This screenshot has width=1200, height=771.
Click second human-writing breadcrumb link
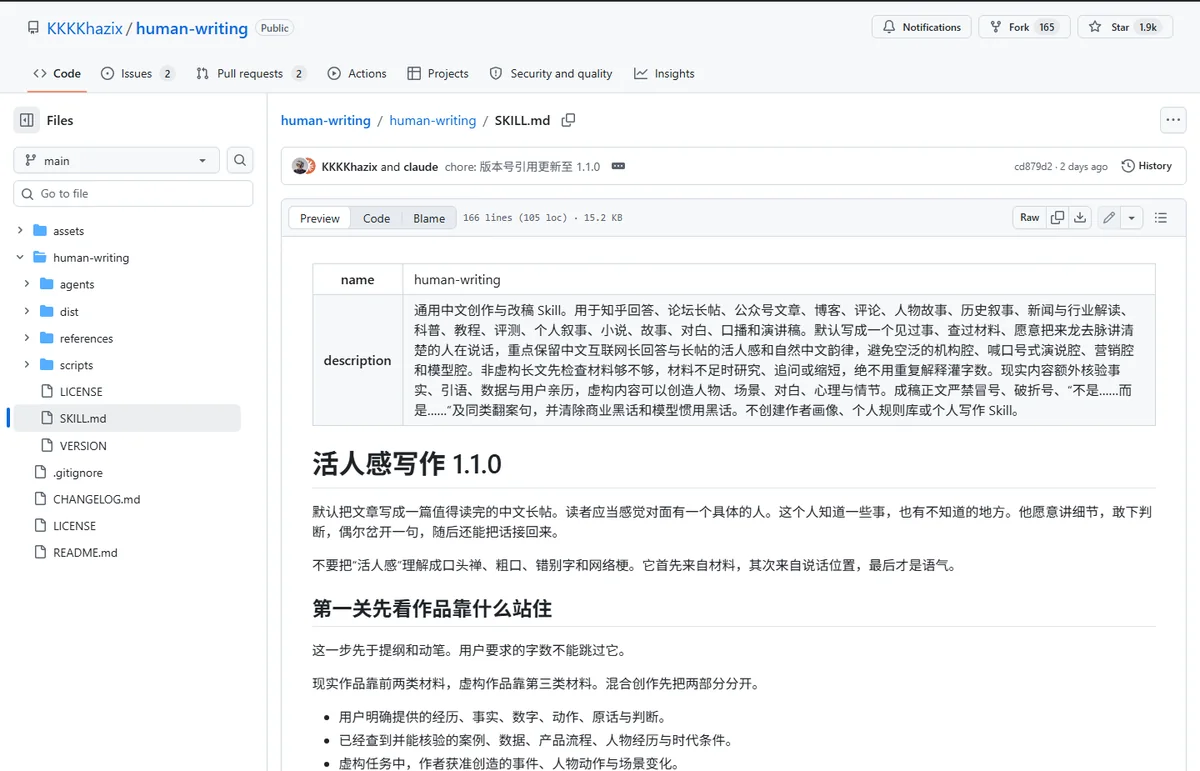(x=433, y=120)
